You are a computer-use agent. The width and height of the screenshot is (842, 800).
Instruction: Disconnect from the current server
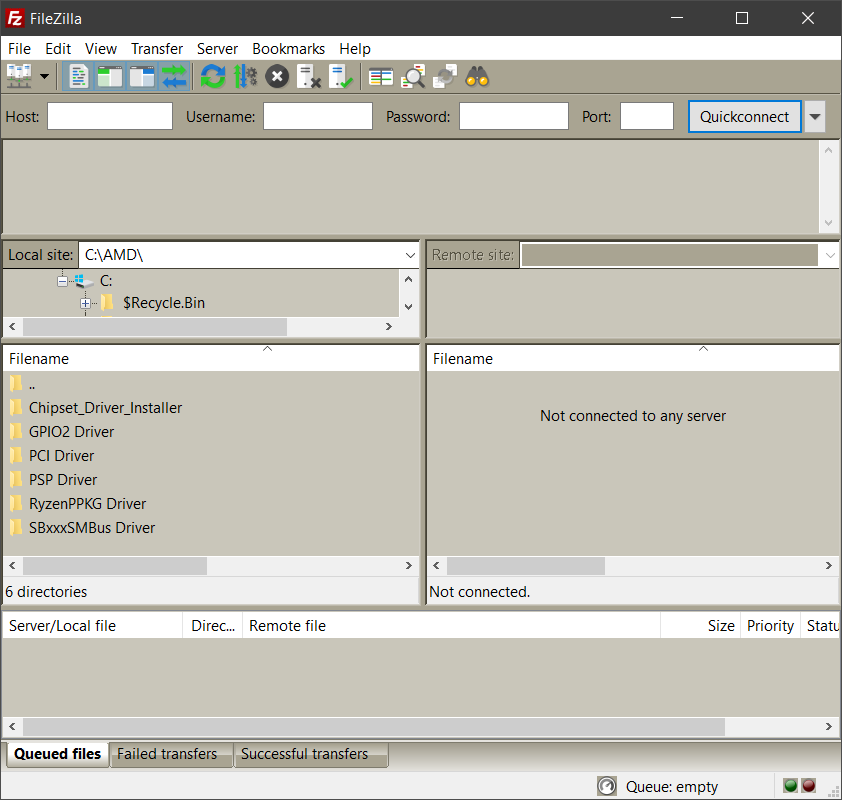point(309,77)
